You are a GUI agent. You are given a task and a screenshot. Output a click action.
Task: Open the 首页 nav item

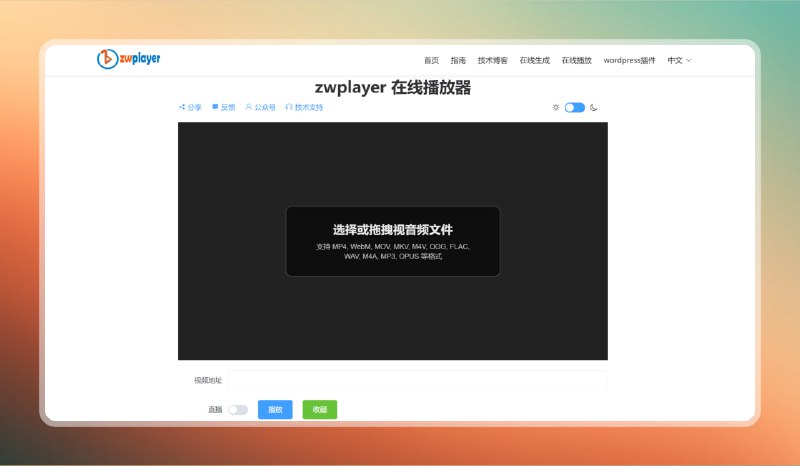point(431,60)
